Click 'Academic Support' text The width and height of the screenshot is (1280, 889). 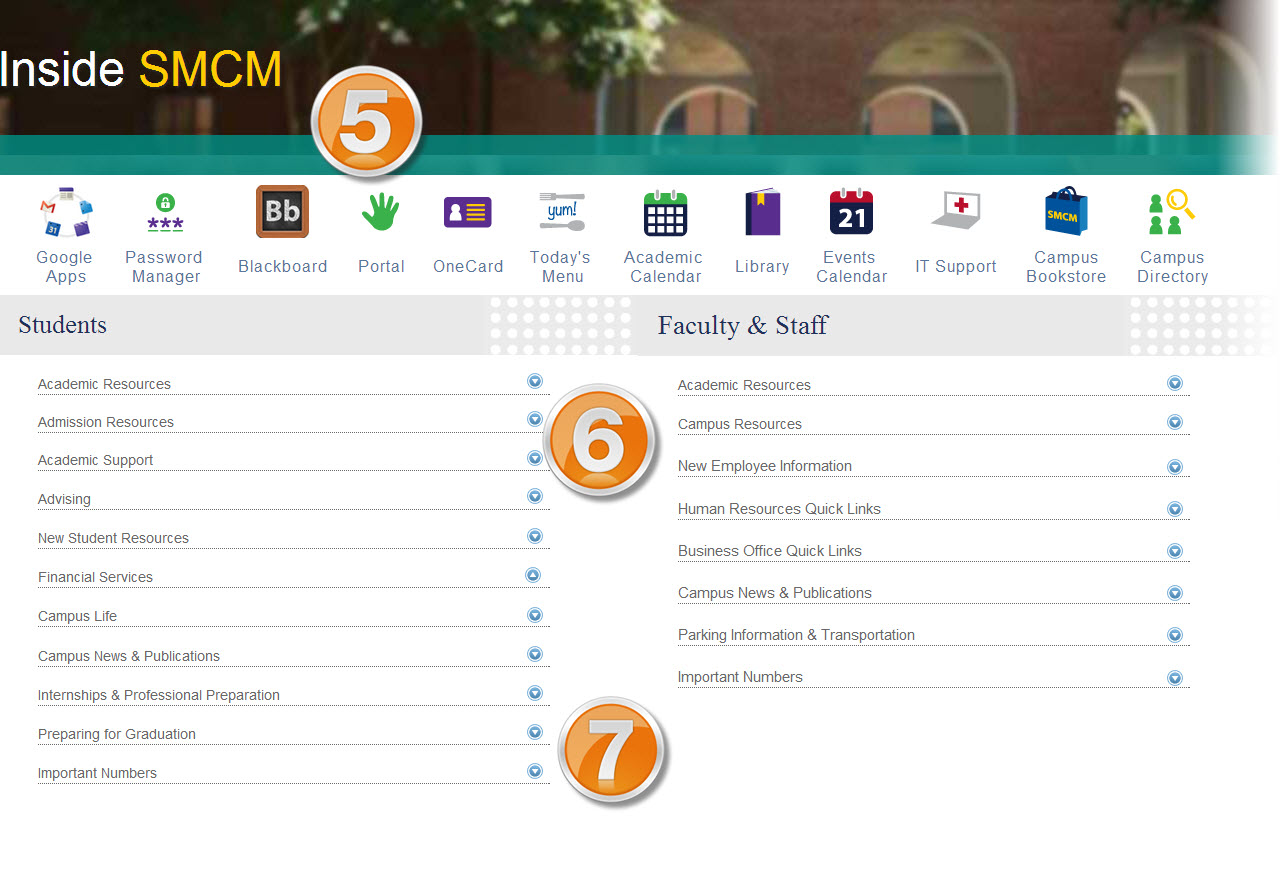tap(95, 460)
